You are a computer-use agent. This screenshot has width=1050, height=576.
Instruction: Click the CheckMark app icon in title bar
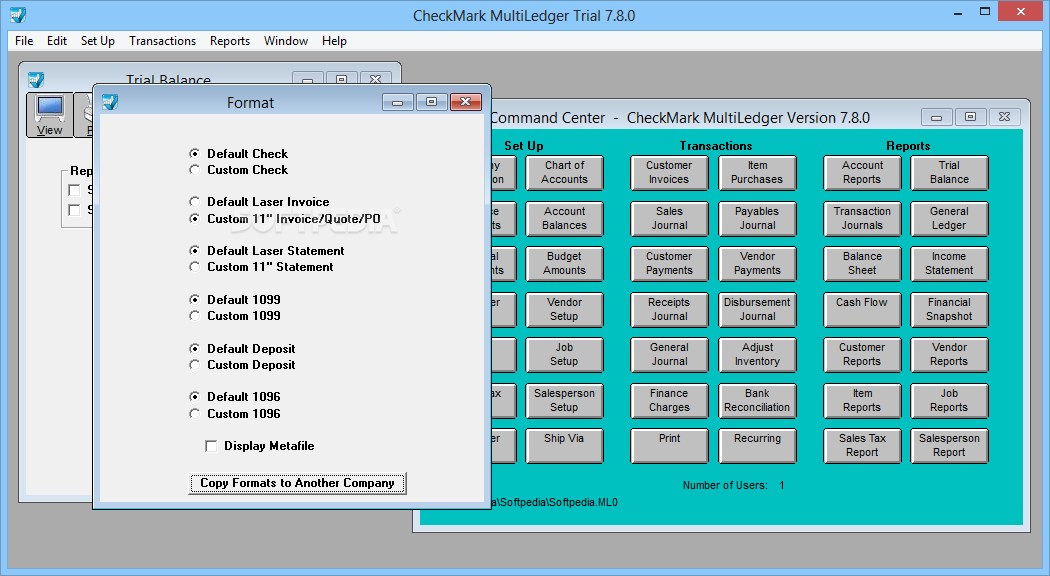tap(18, 14)
